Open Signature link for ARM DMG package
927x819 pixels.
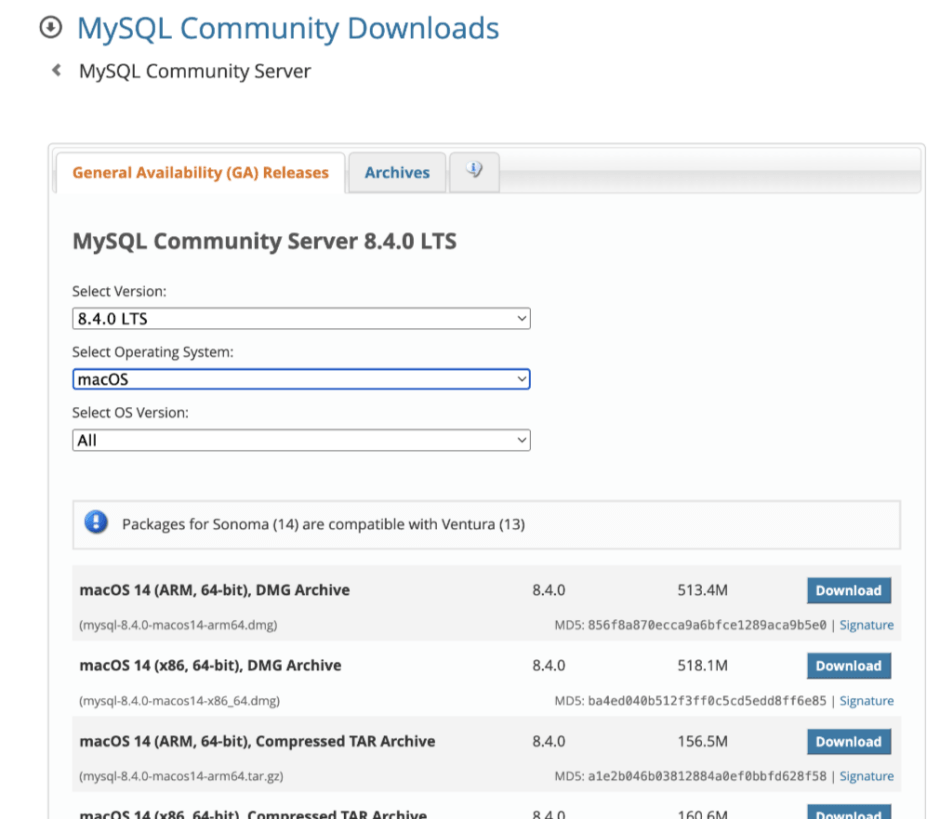pos(866,625)
